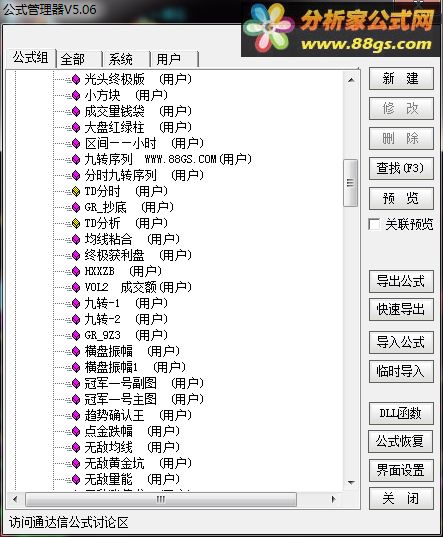The width and height of the screenshot is (443, 537).
Task: Click the diamond icon beside 横盘振幅1
Action: (x=76, y=367)
